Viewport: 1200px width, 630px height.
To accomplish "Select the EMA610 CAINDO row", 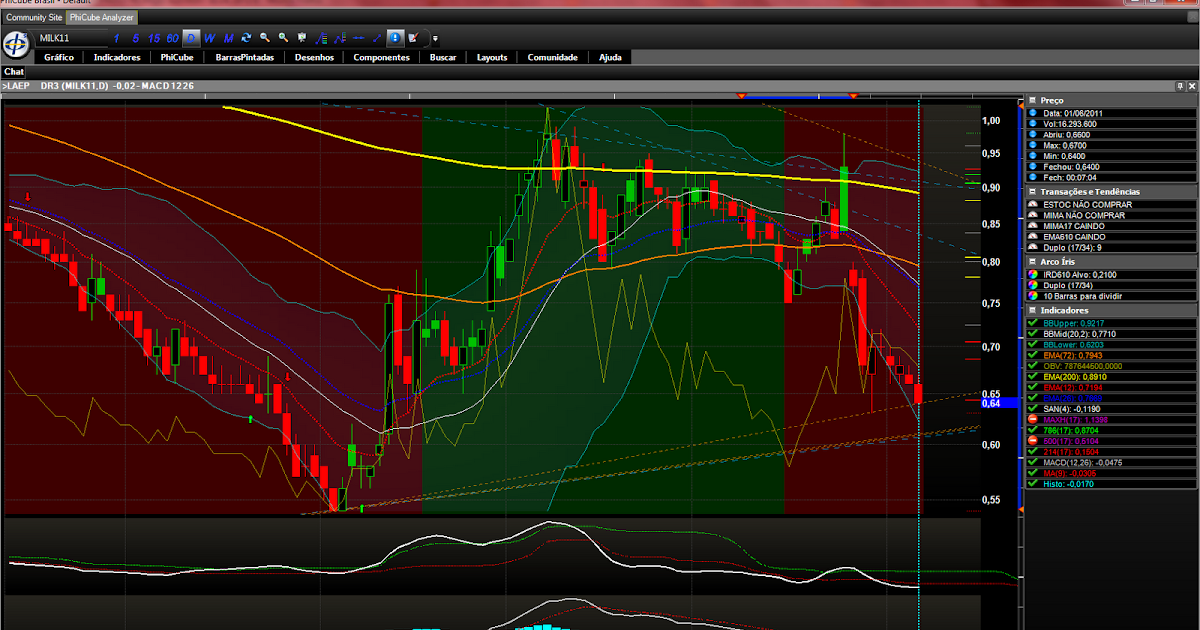I will click(x=1112, y=236).
